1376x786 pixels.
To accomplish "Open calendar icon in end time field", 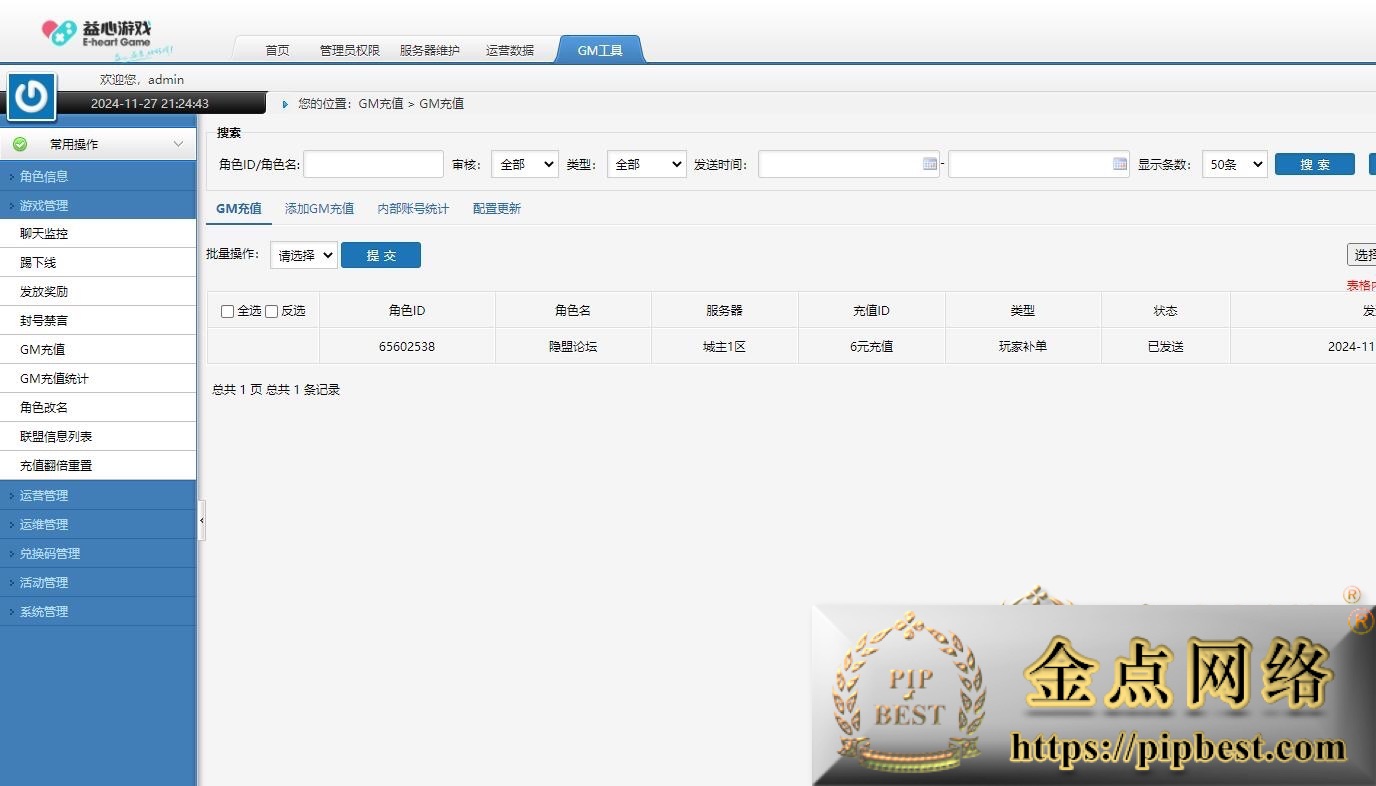I will point(1119,164).
